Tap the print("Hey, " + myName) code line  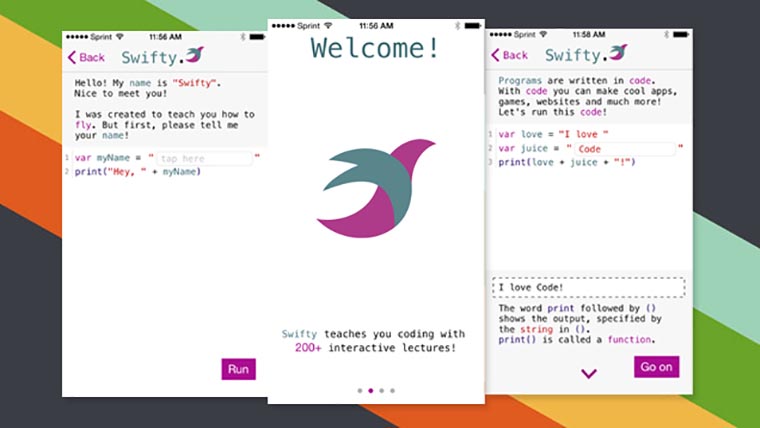(x=138, y=172)
